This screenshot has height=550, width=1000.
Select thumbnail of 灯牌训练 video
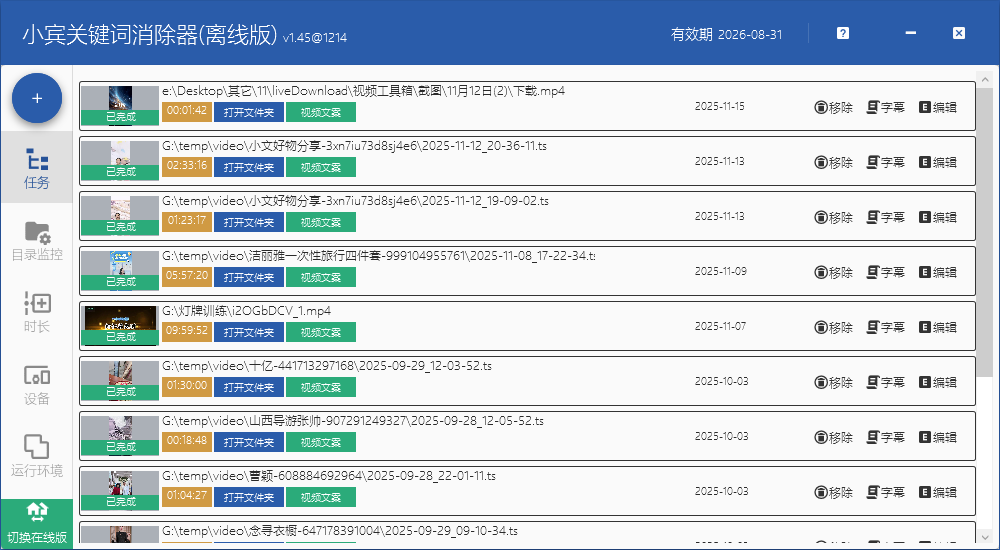pos(120,318)
